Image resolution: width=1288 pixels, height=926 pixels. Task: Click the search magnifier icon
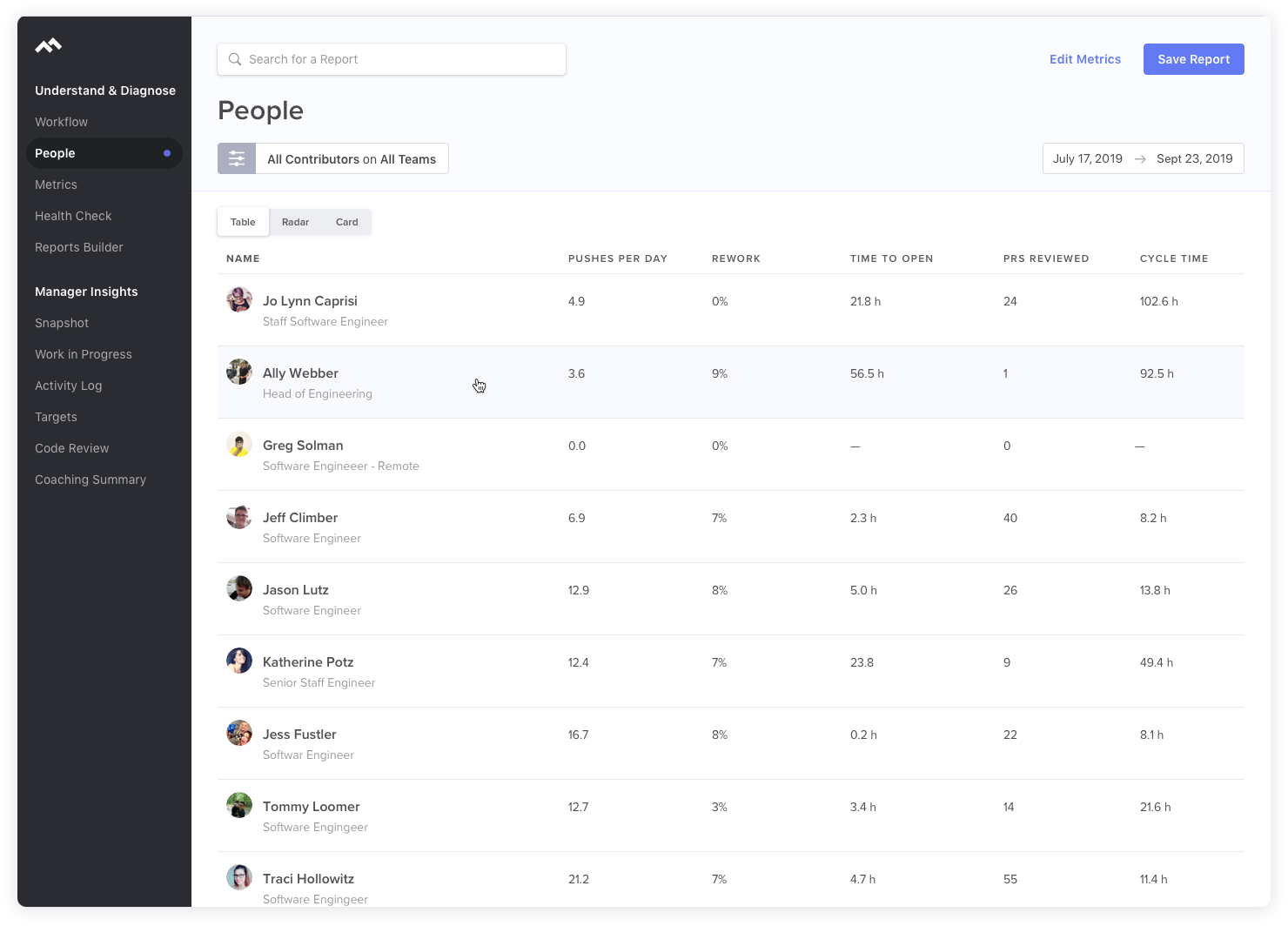[235, 59]
